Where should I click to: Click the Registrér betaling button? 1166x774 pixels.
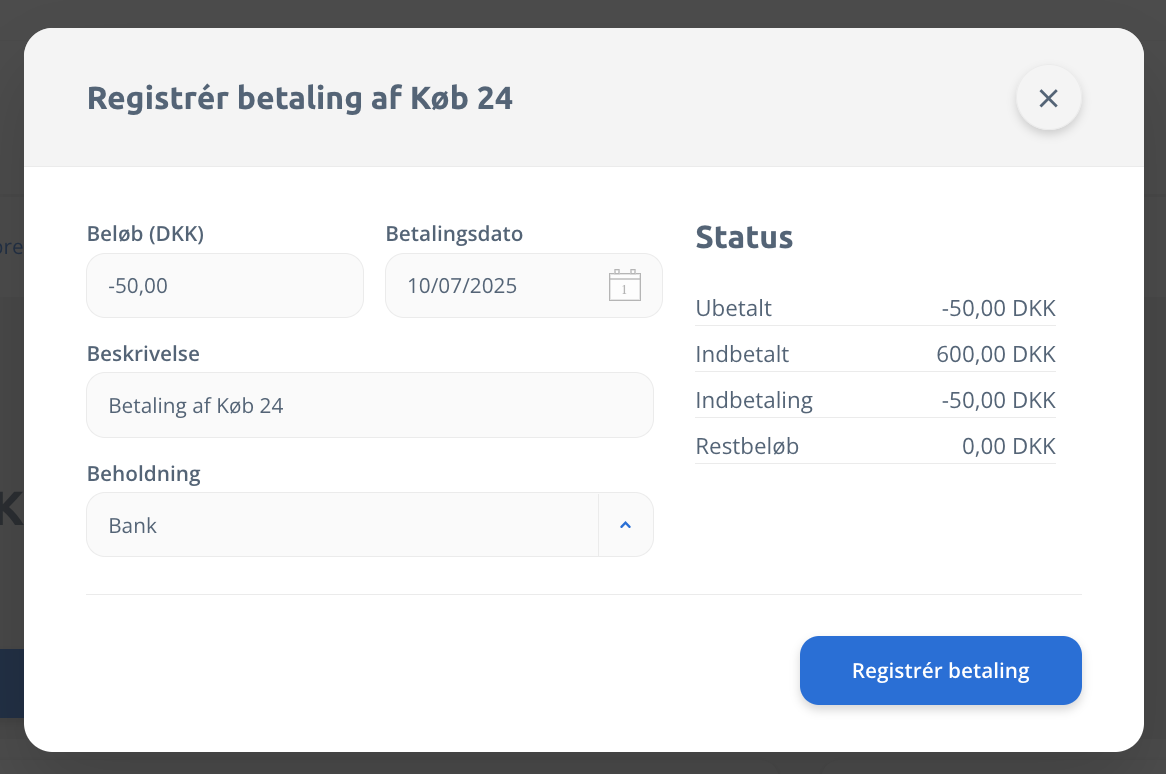(940, 670)
